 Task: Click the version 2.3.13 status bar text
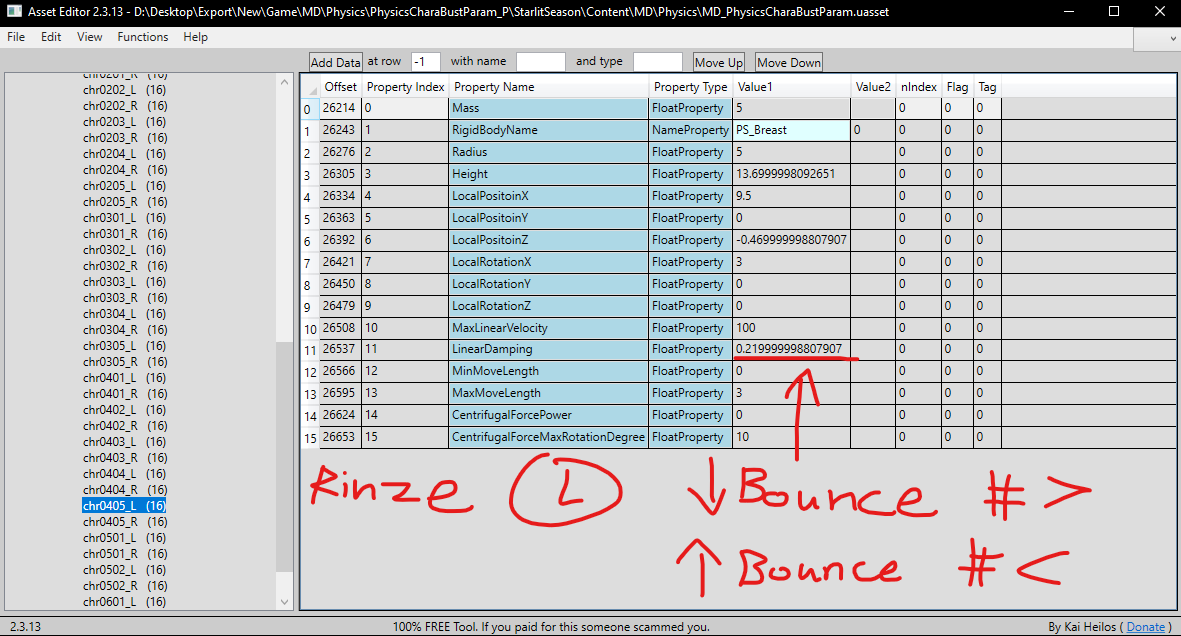pos(26,627)
